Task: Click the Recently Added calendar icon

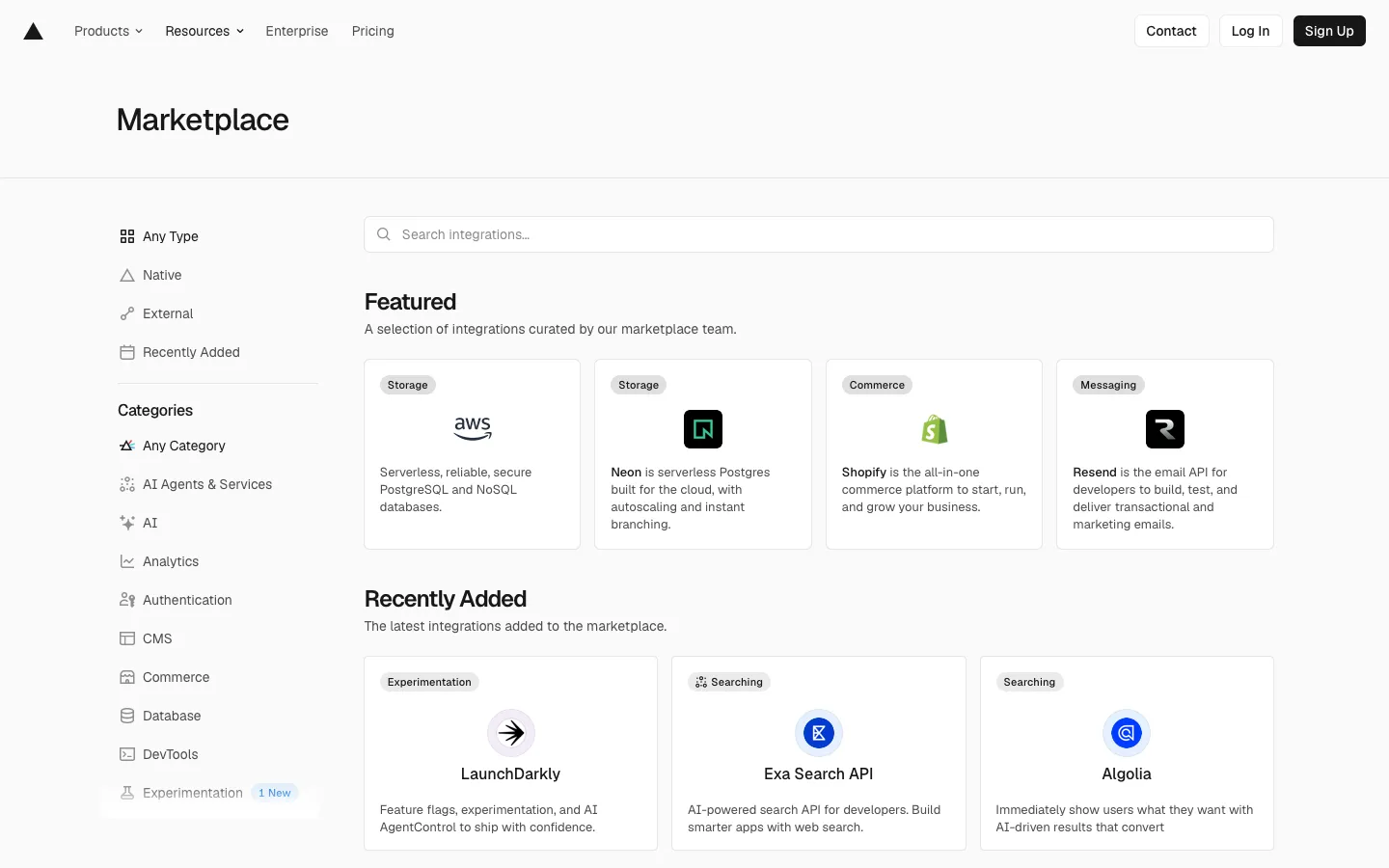Action: [x=127, y=352]
